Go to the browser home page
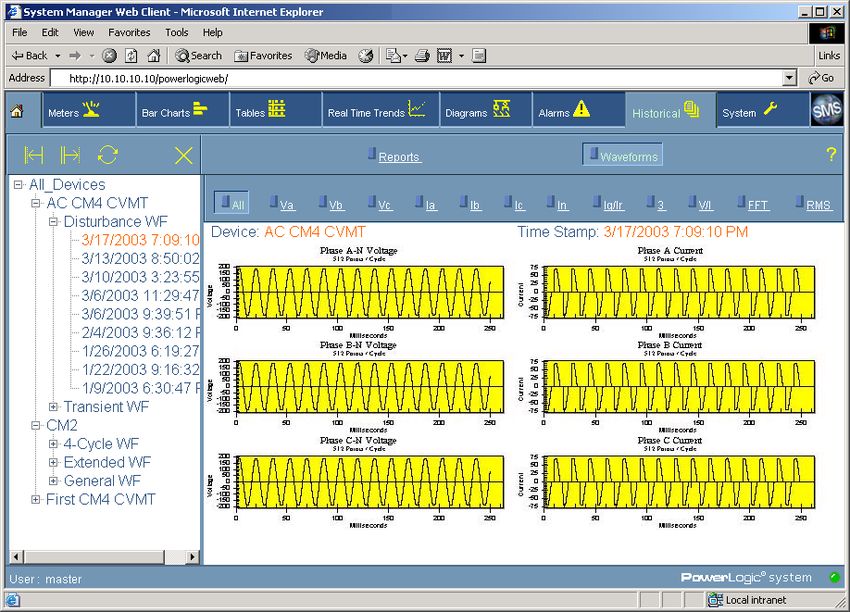The image size is (850, 612). (154, 55)
